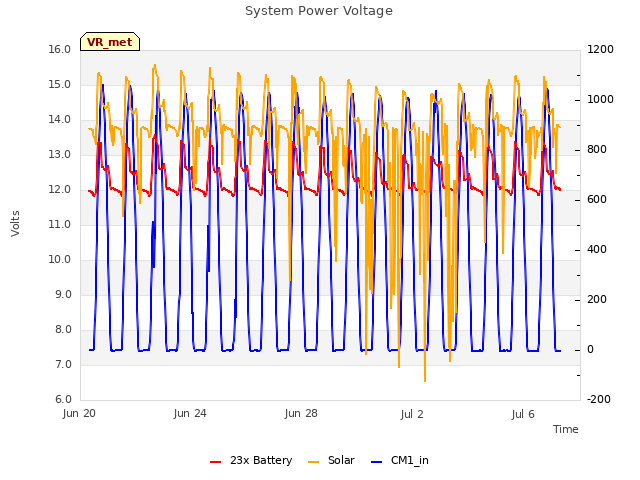Image resolution: width=640 pixels, height=480 pixels.
Task: Click the 200 right axis value
Action: (x=597, y=300)
